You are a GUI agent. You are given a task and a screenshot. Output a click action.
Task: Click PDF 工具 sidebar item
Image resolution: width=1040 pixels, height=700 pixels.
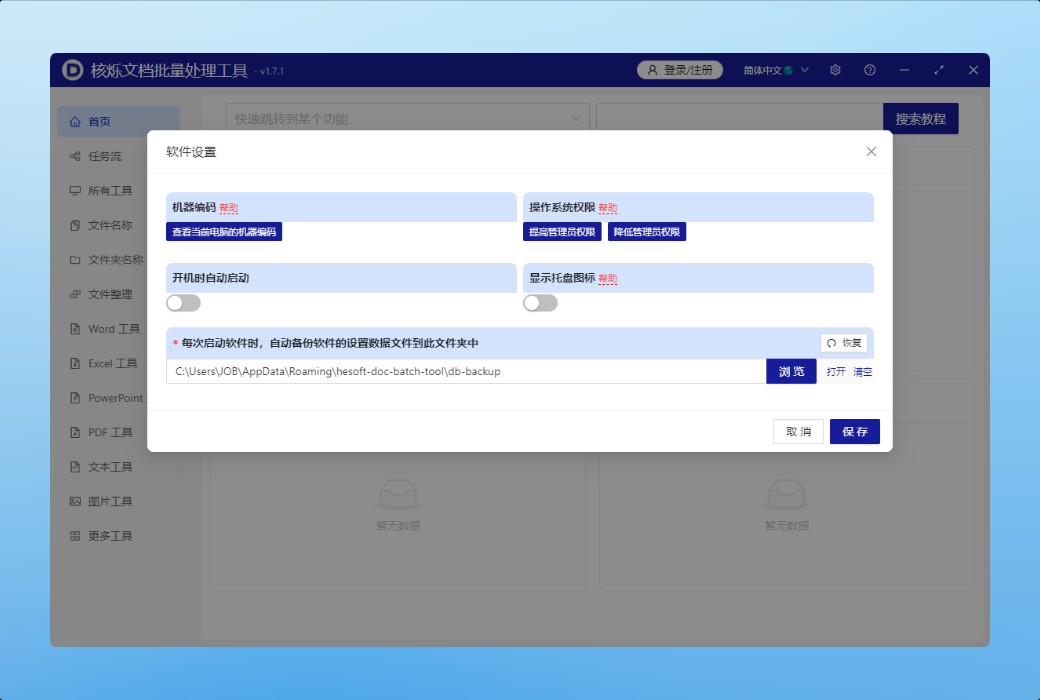click(110, 433)
